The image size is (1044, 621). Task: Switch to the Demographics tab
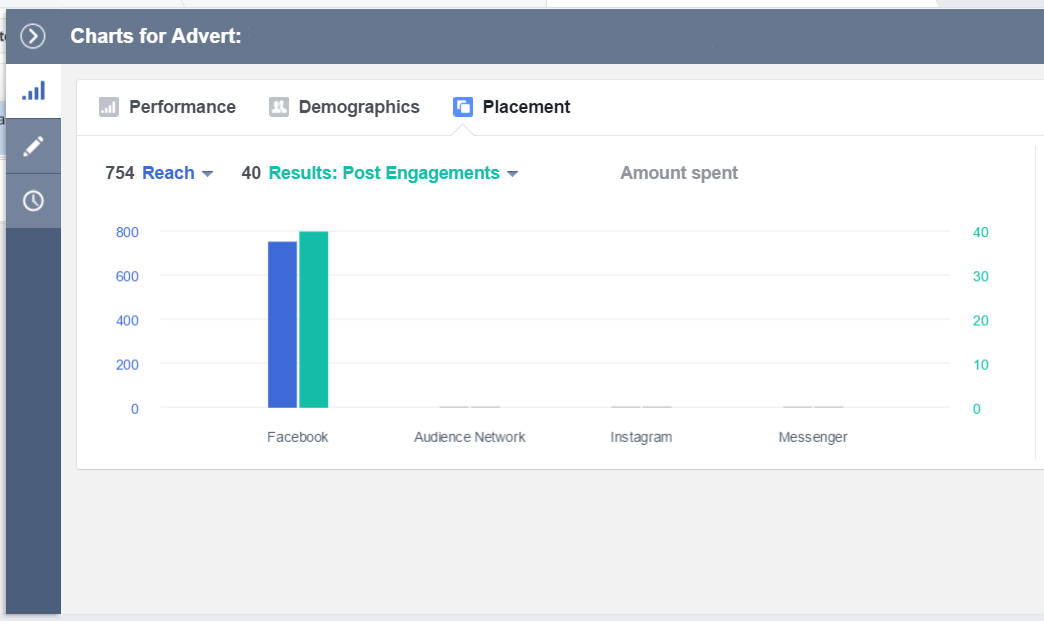pos(344,106)
